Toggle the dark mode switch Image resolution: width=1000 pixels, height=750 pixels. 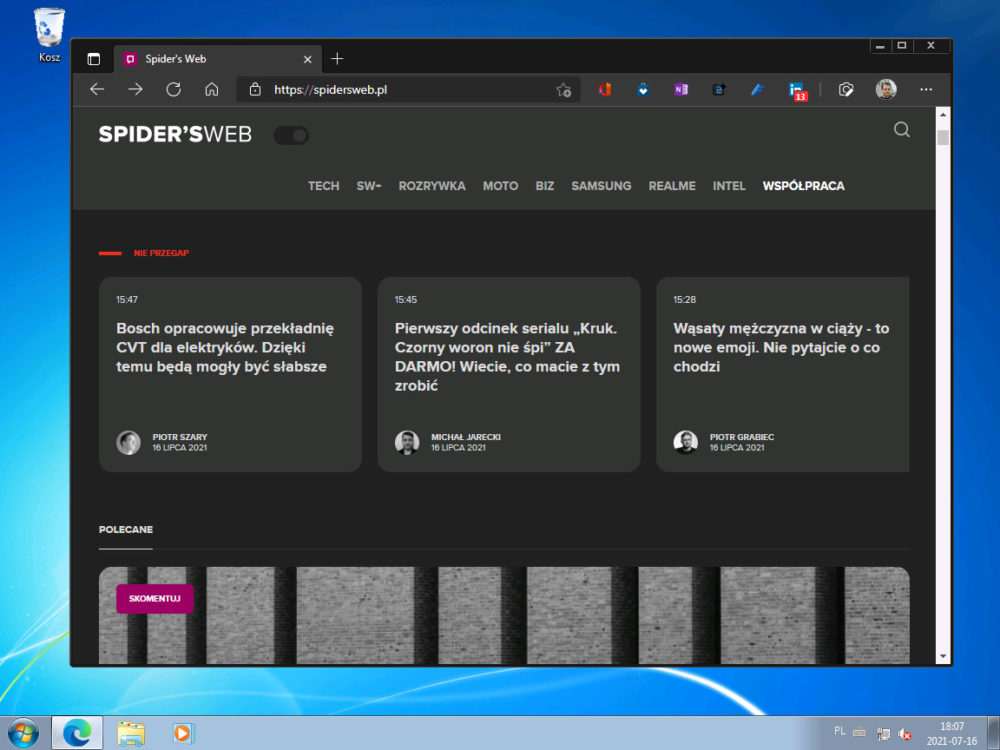(291, 135)
